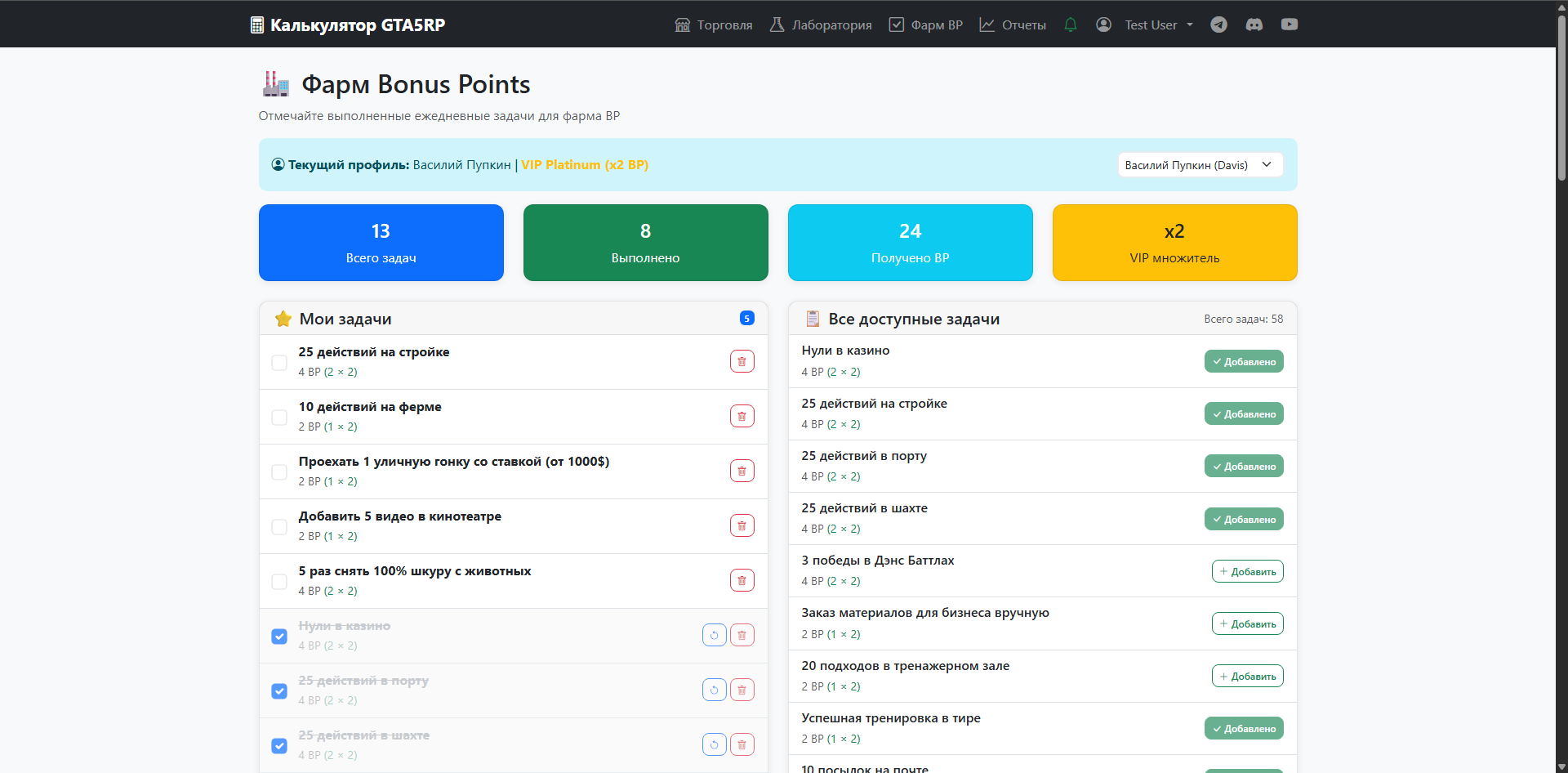
Task: Delete the task '25 действий на стройке'
Action: 742,361
